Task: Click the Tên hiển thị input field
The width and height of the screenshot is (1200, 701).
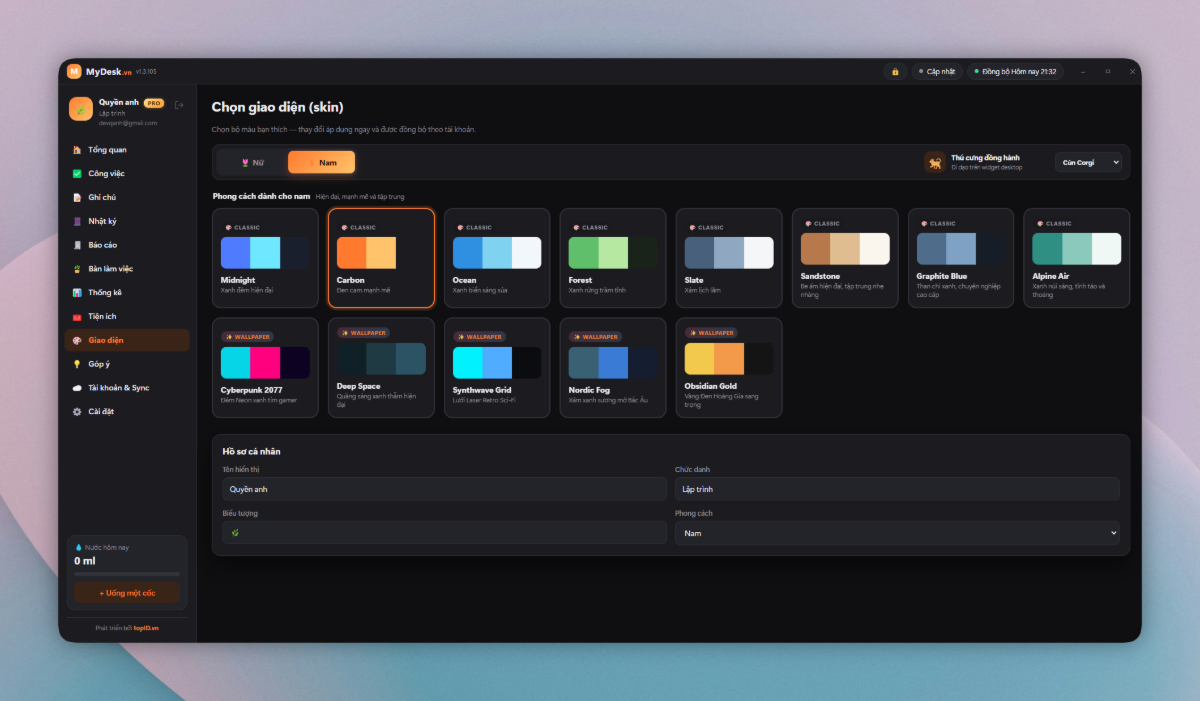Action: coord(444,489)
